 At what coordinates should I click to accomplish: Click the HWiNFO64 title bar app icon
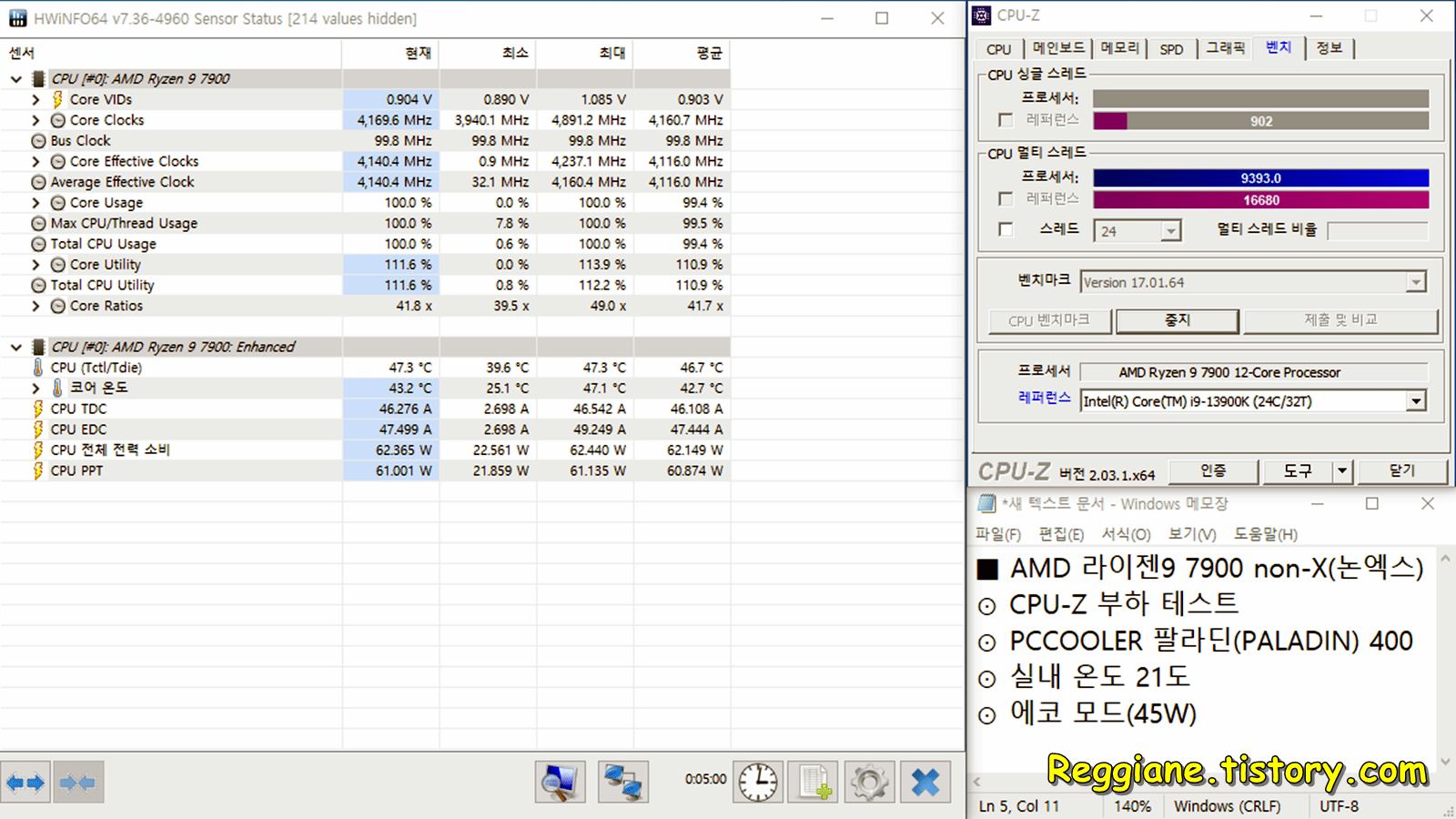17,18
